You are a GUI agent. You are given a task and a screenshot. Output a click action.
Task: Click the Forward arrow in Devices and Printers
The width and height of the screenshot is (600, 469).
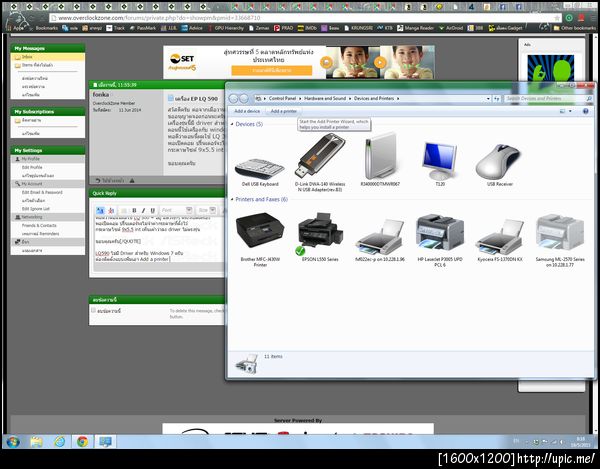pos(244,99)
